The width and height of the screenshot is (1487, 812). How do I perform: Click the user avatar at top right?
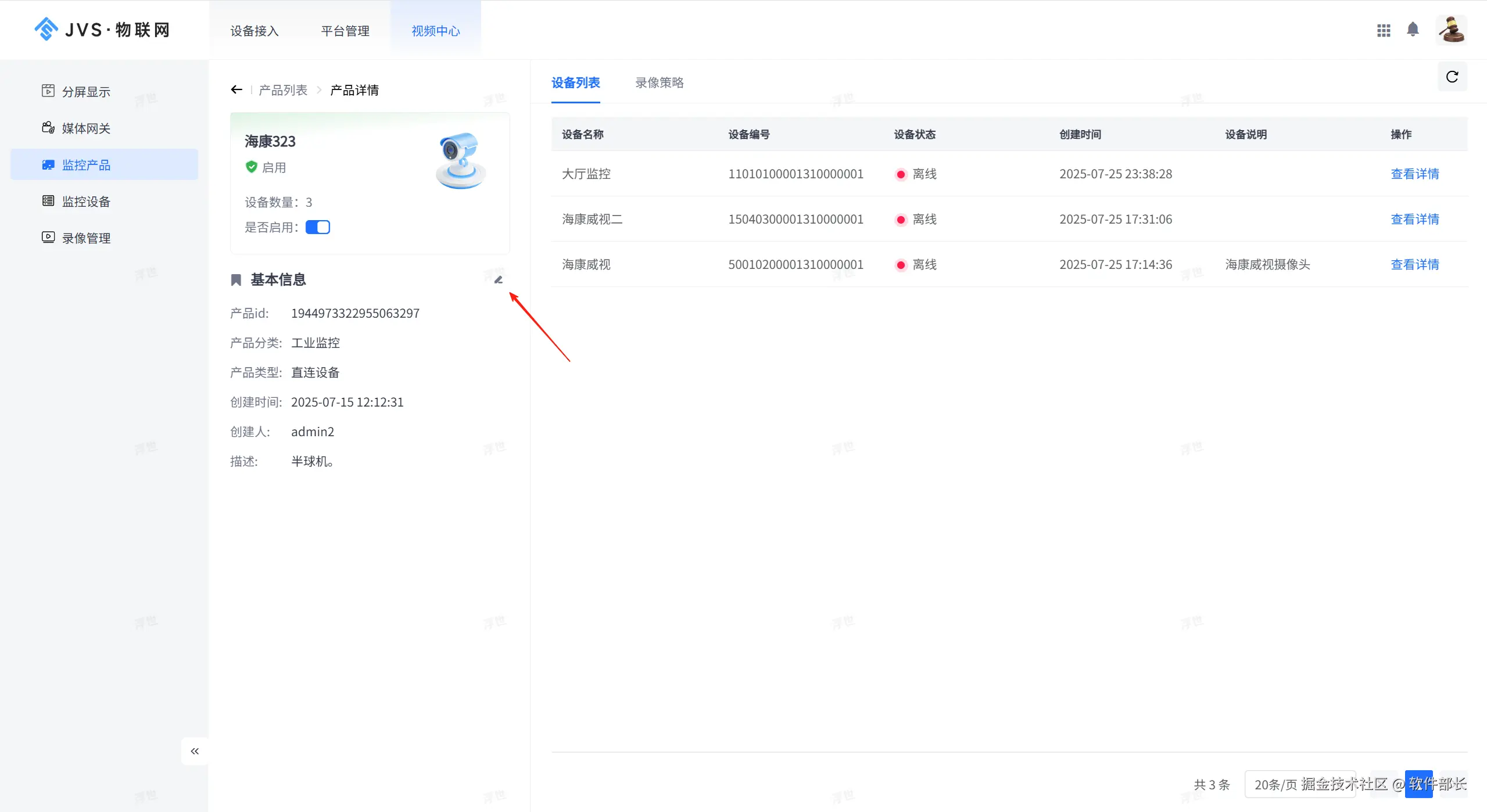pos(1451,30)
